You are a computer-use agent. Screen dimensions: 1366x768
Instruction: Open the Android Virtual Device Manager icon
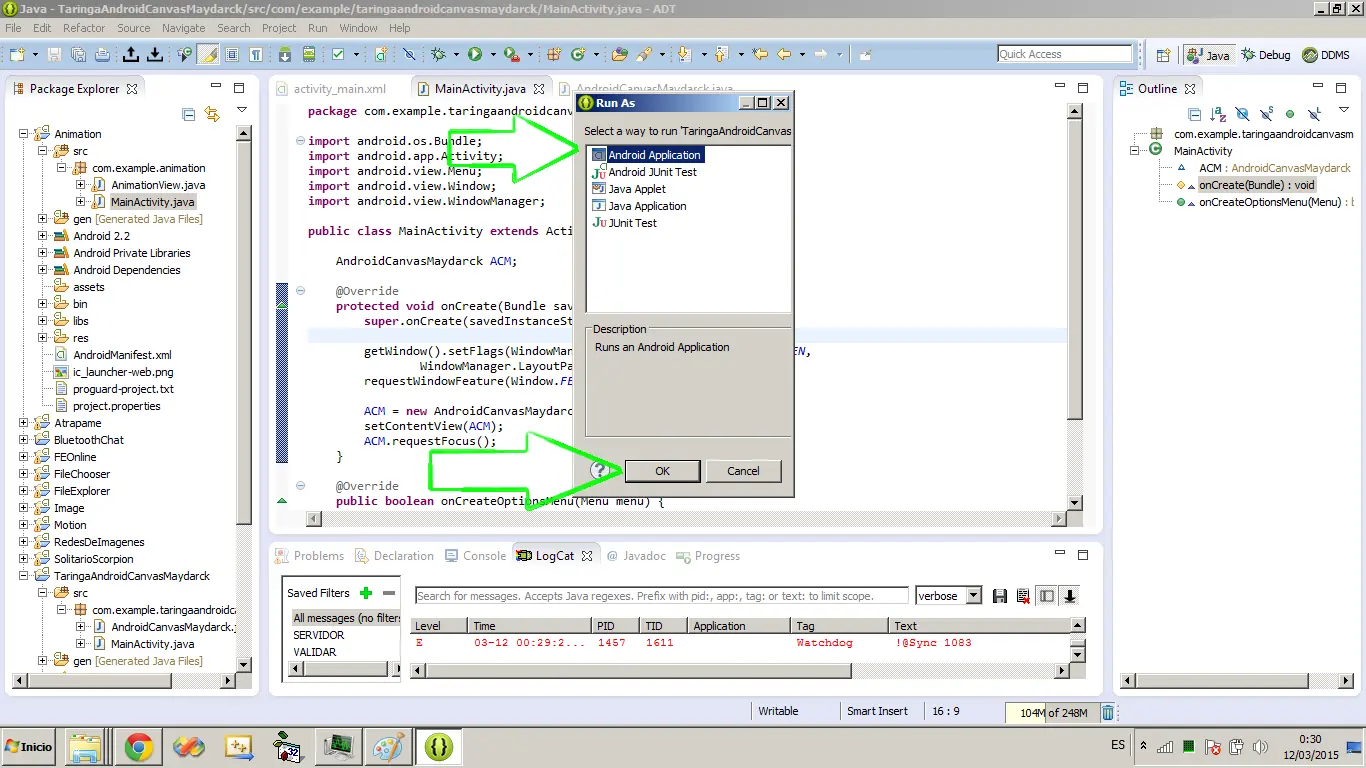(309, 55)
